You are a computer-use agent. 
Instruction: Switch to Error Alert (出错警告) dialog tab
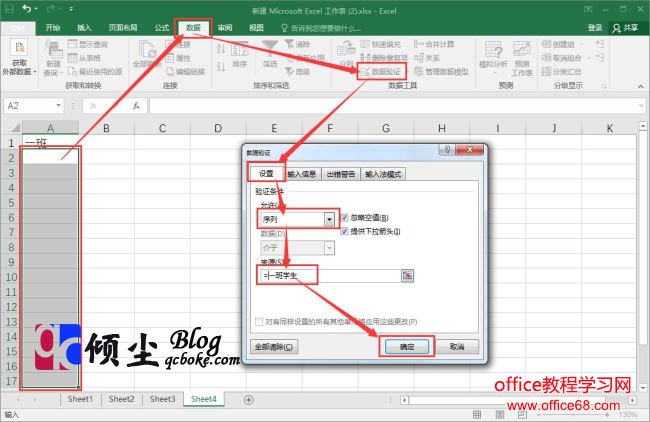point(340,174)
